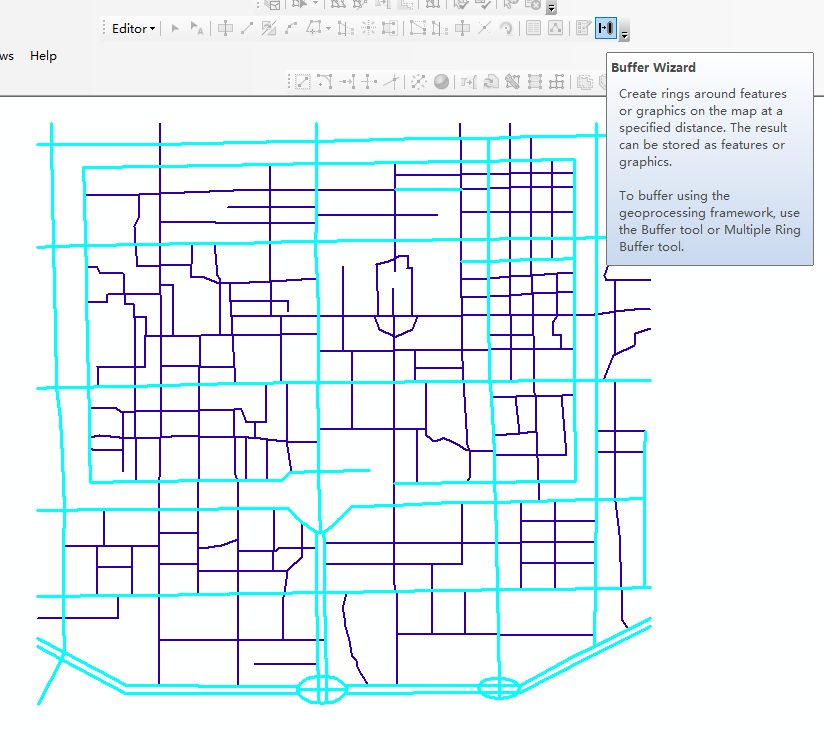Click the Extend tool icon
Viewport: 824px width, 751px height.
click(x=347, y=82)
